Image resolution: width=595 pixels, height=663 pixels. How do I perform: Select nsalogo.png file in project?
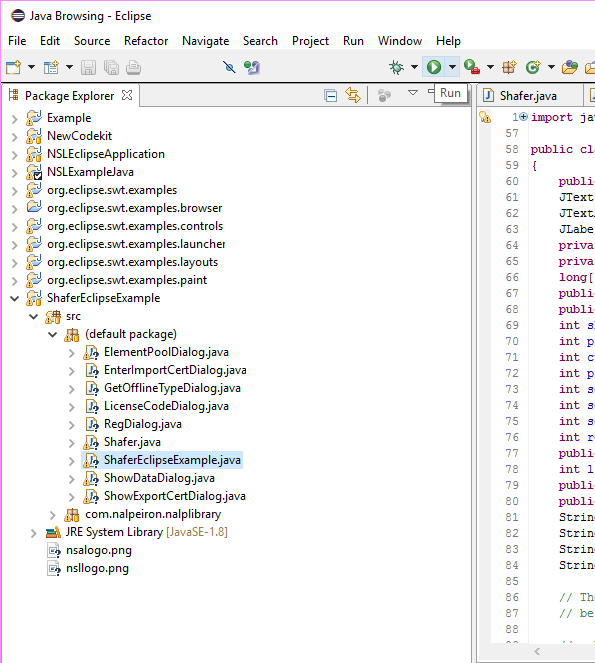(99, 551)
